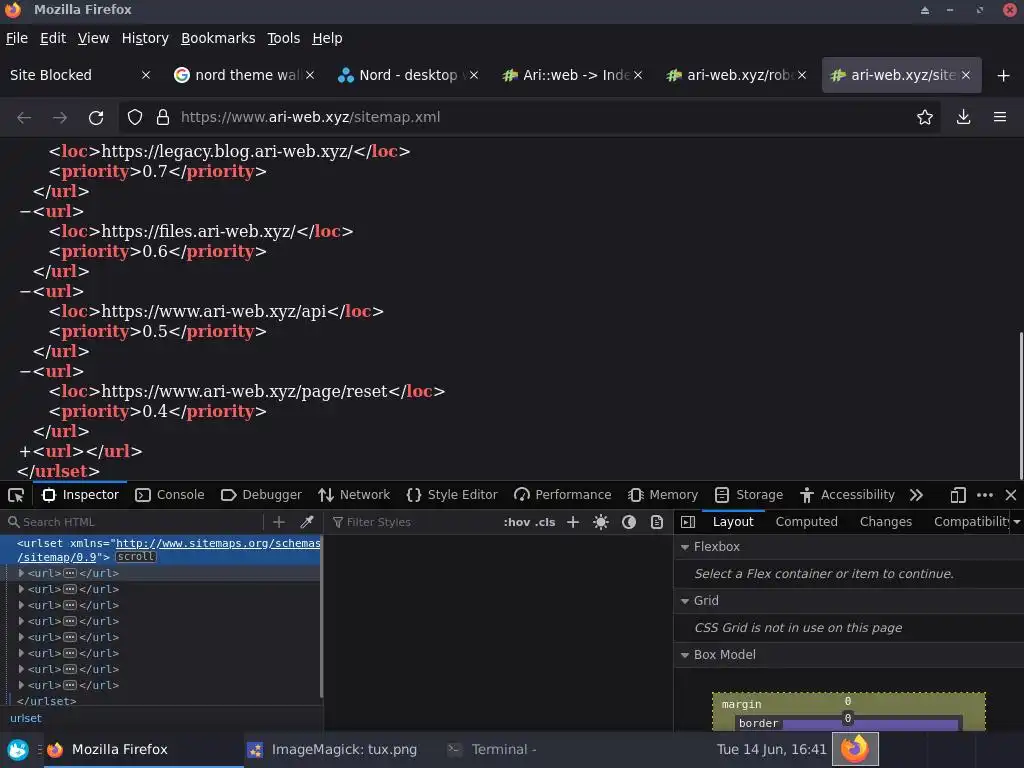This screenshot has width=1024, height=768.
Task: Reload the page with the refresh icon
Action: (x=96, y=118)
